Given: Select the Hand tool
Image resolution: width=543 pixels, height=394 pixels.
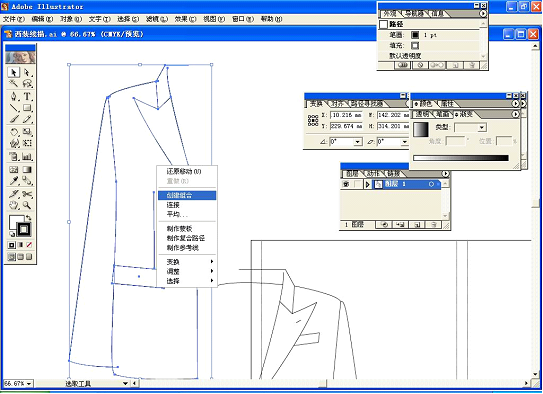Looking at the screenshot, I should [14, 205].
